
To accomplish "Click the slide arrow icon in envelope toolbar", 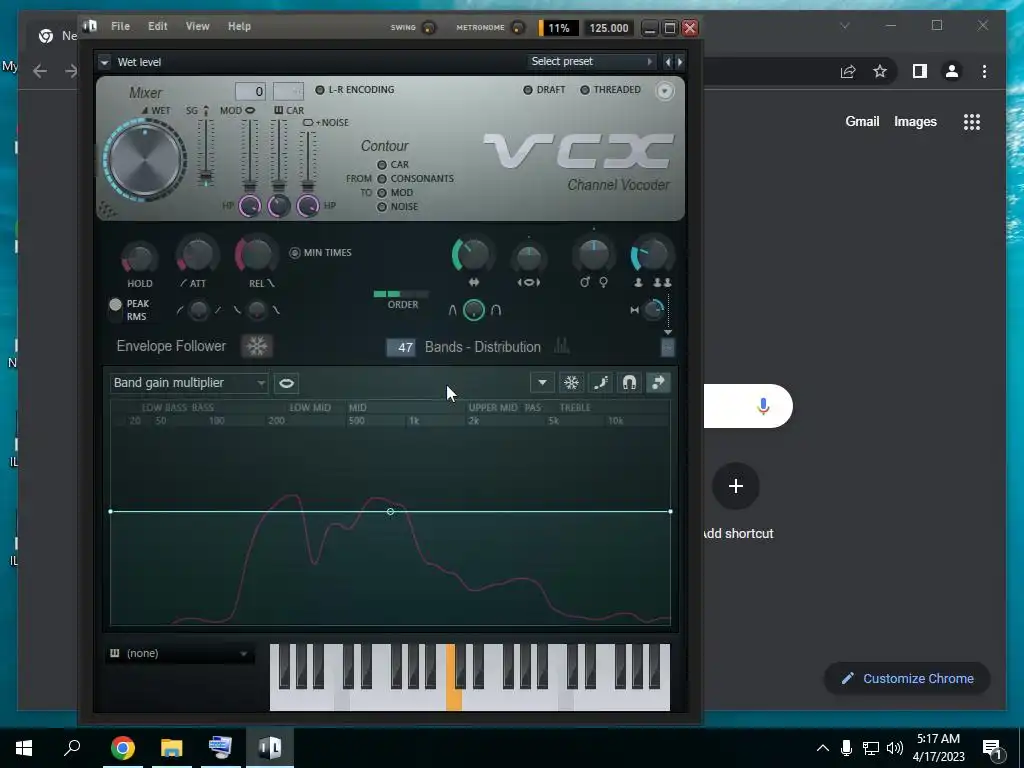I will tap(658, 383).
